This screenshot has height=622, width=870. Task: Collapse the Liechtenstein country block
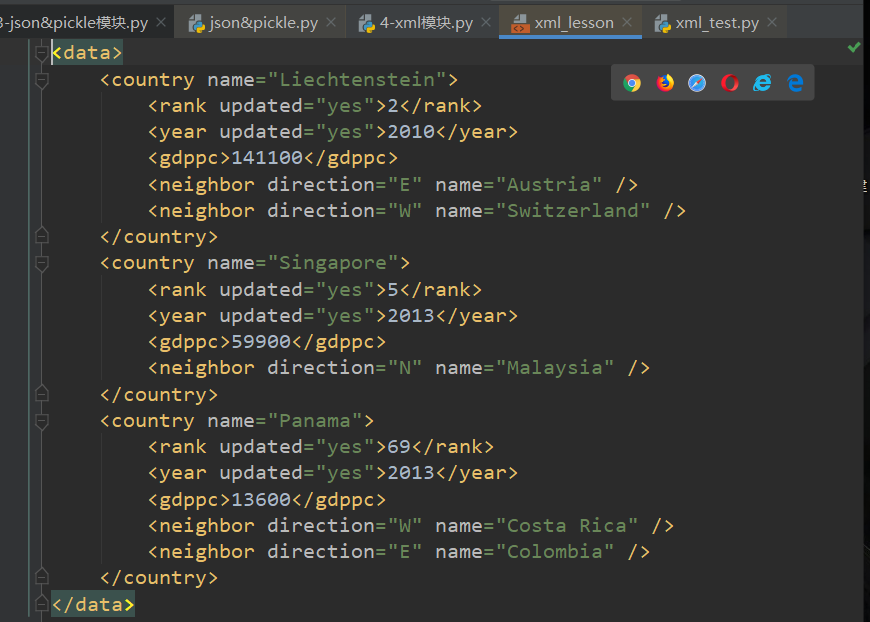tap(42, 80)
